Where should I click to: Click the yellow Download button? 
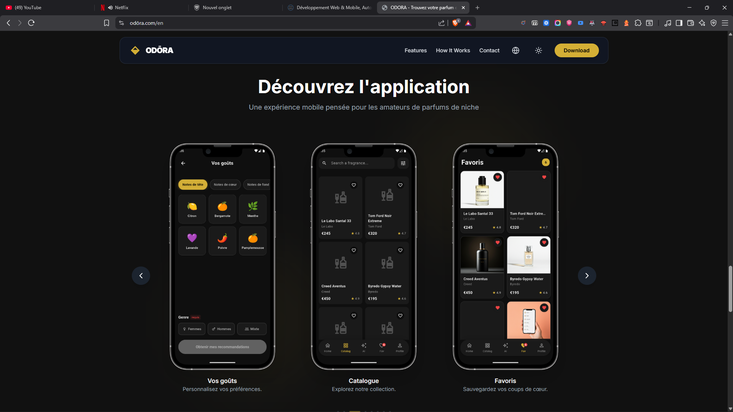point(576,50)
